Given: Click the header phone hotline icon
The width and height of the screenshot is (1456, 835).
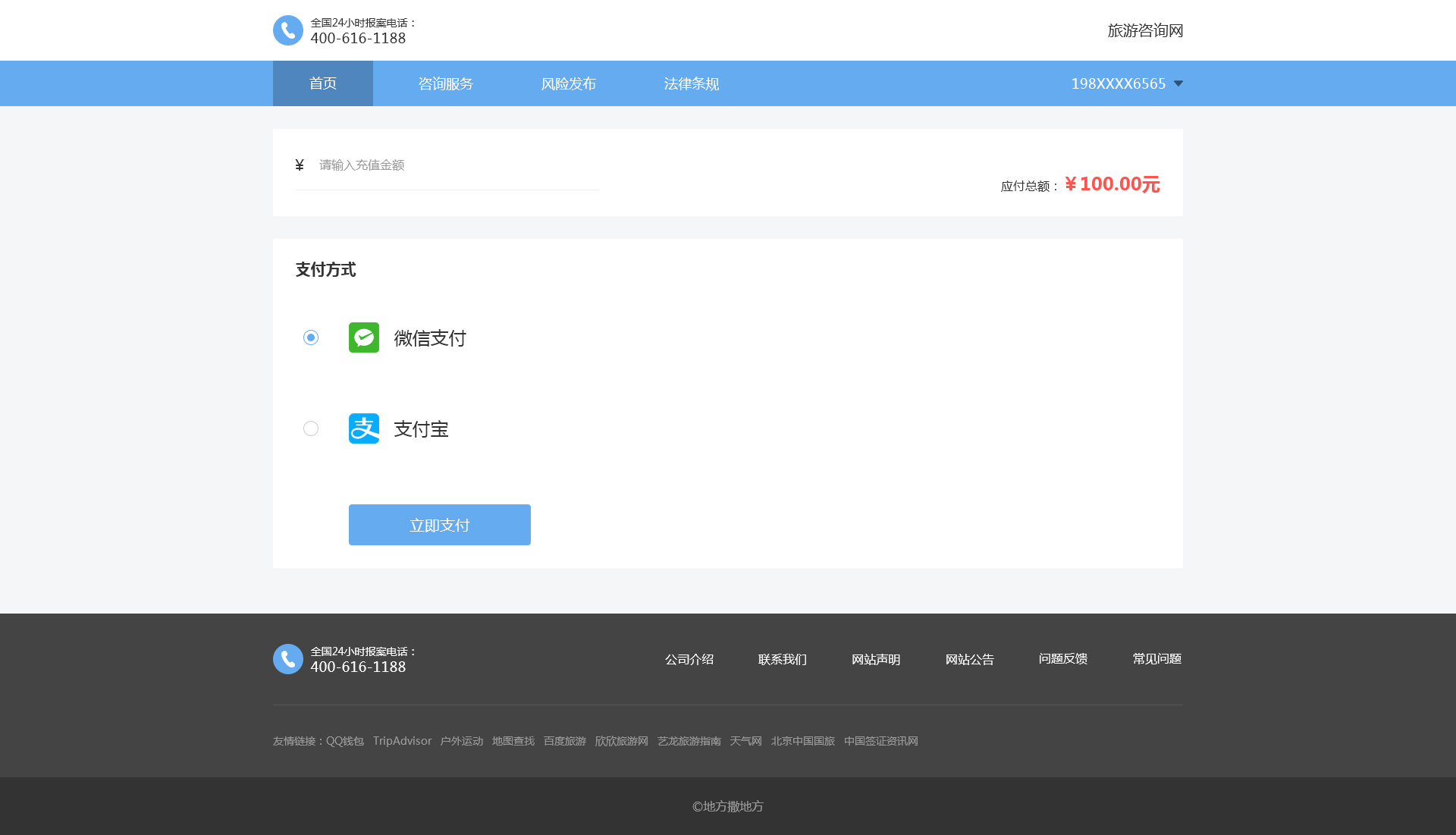Looking at the screenshot, I should pyautogui.click(x=287, y=30).
